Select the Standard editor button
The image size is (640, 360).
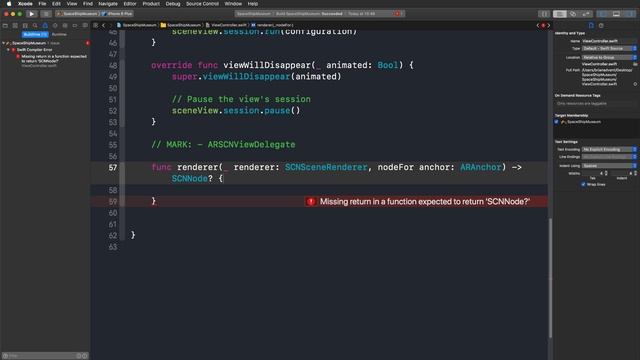(x=560, y=14)
